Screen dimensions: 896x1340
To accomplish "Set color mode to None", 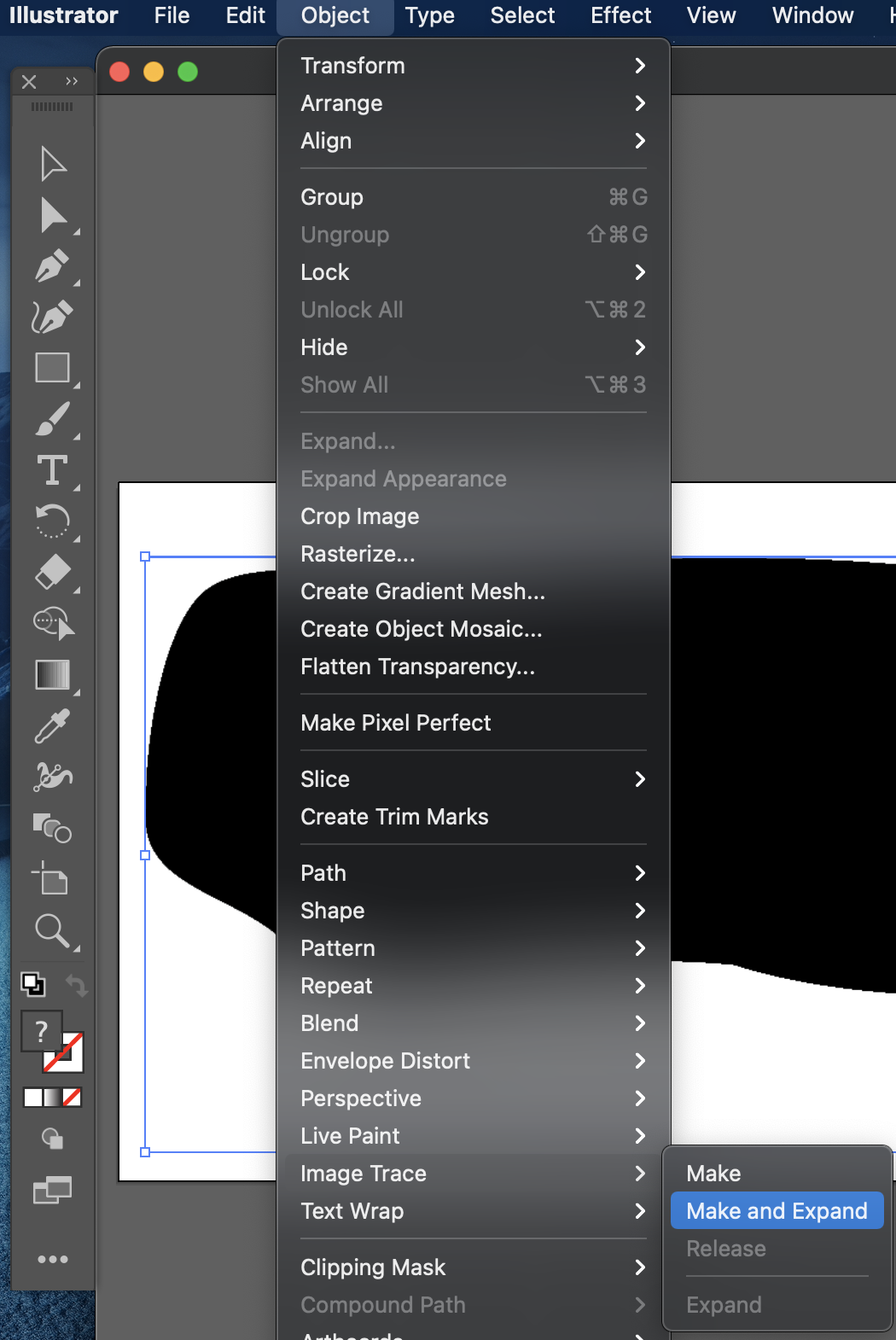I will pos(73,1098).
